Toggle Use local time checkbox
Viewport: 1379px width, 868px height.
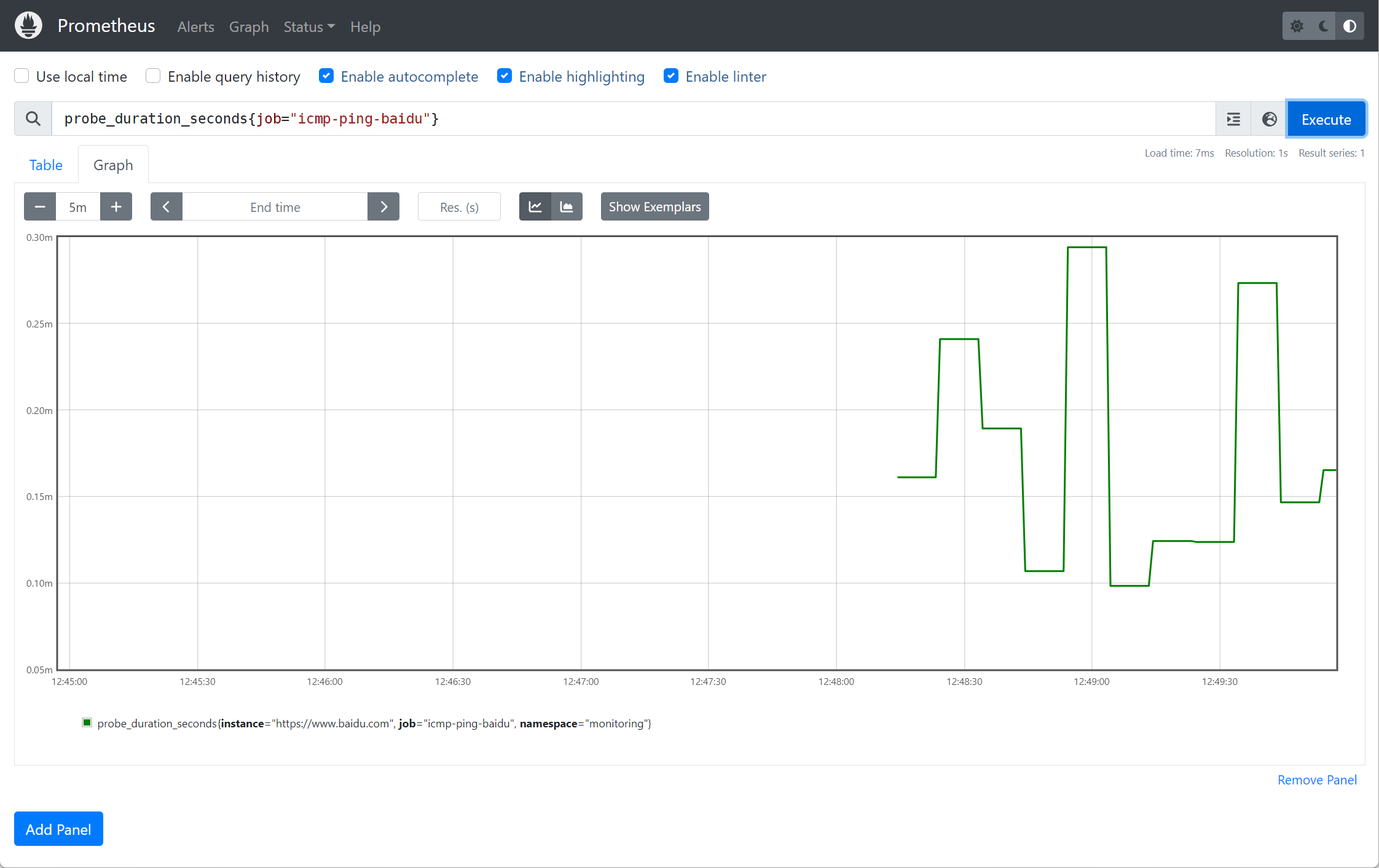[x=22, y=76]
